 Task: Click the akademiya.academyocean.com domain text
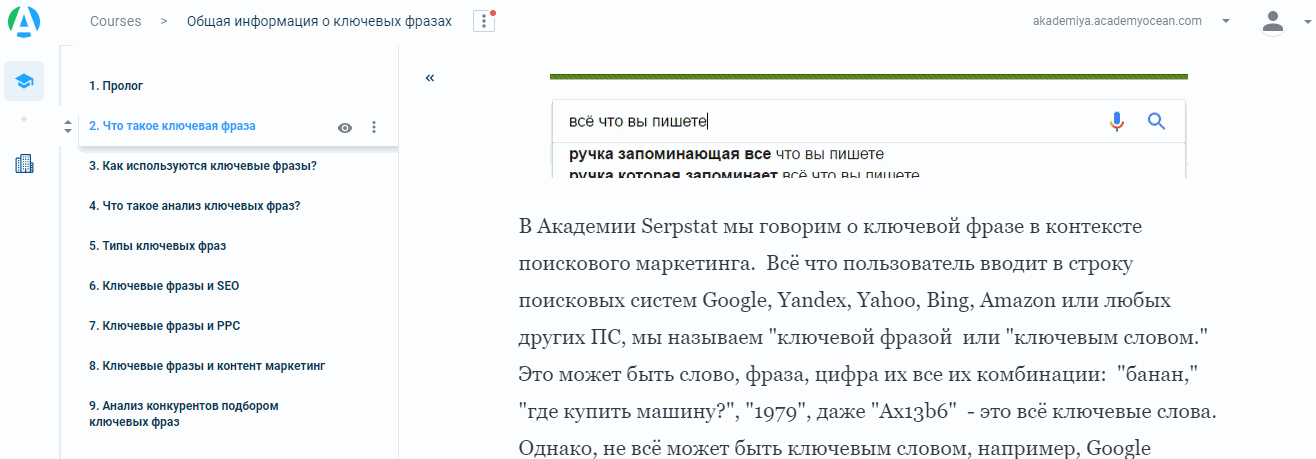click(x=1117, y=21)
